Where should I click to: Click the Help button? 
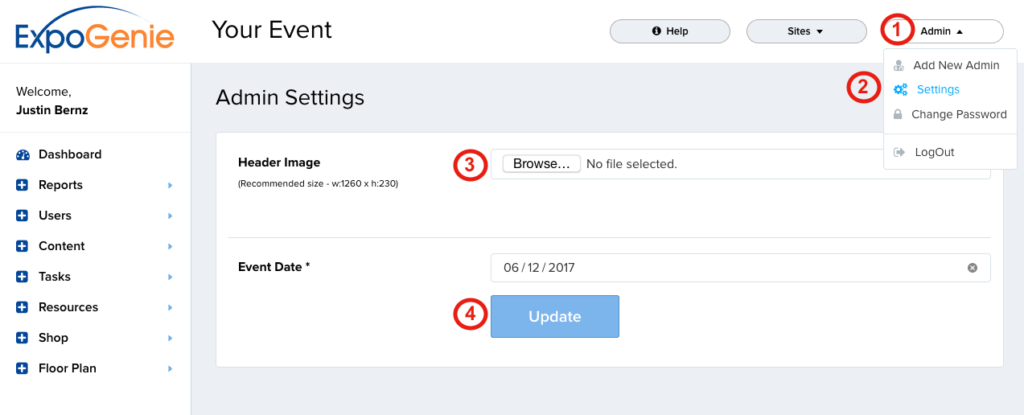(669, 31)
